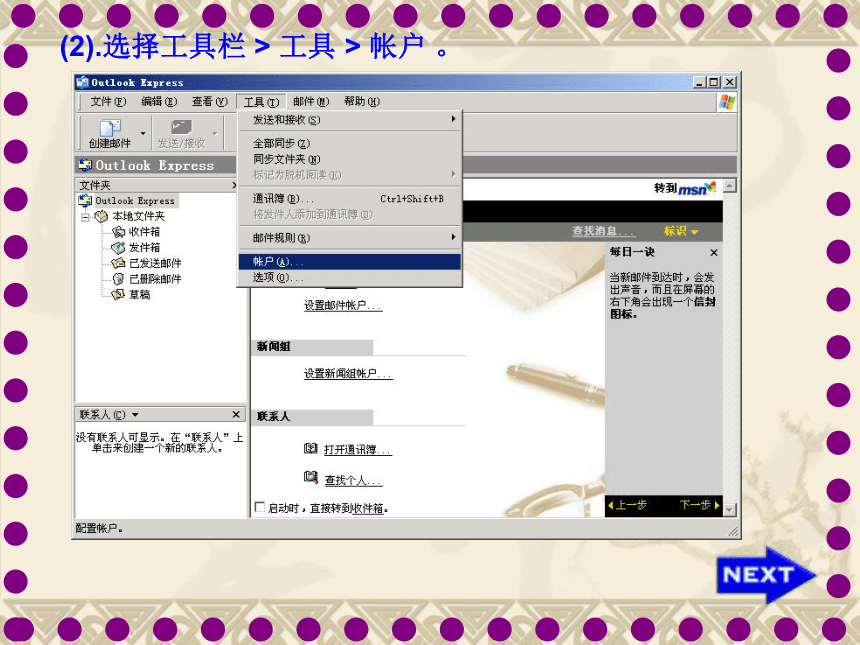860x645 pixels.
Task: Click the Sent Items (已发送邮件) icon
Action: click(x=118, y=263)
